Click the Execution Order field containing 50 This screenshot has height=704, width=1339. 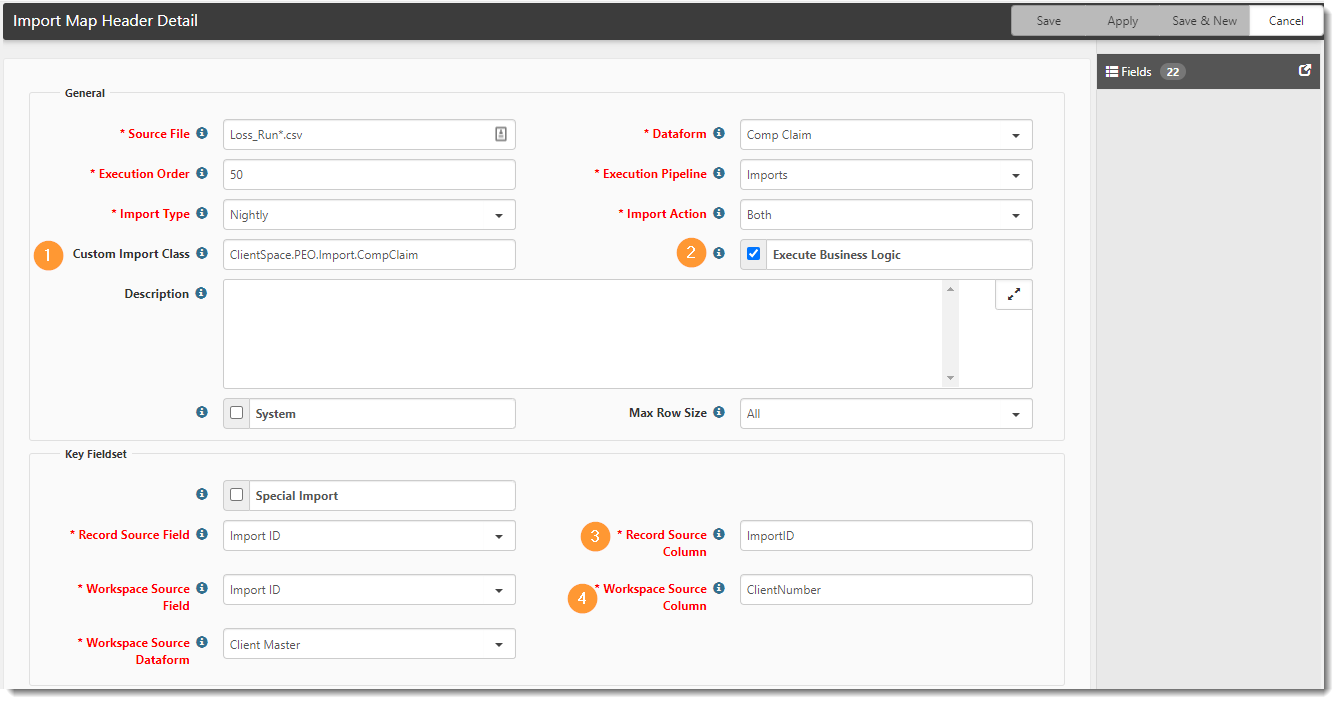pyautogui.click(x=369, y=175)
